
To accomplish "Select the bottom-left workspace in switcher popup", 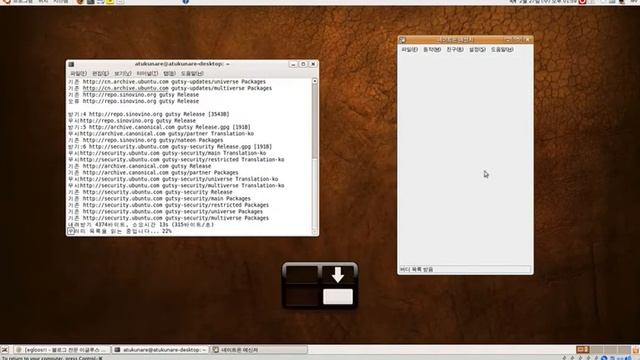I will point(302,296).
